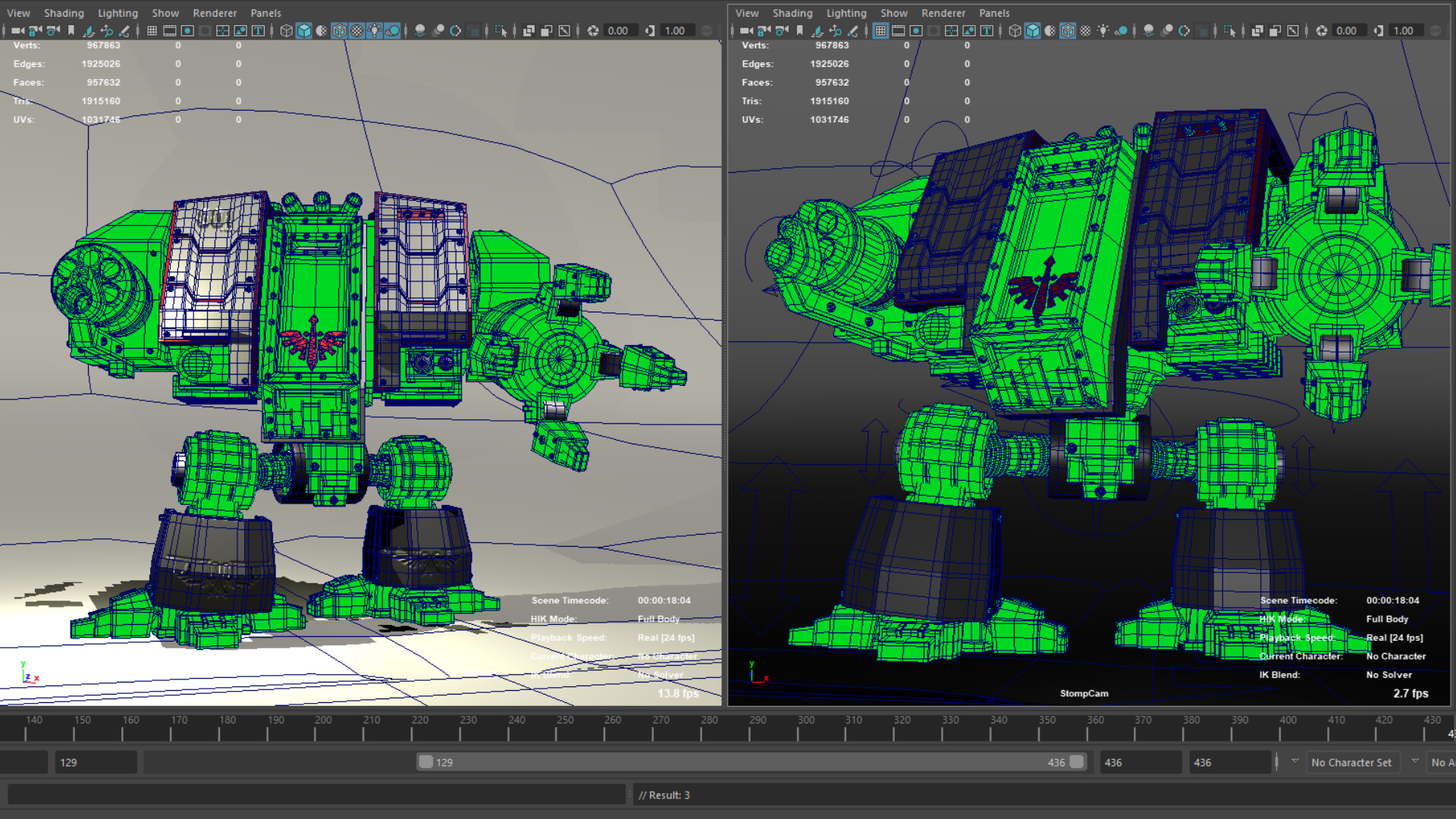Screen dimensions: 1456x819
Task: Toggle Textured display in left panel
Action: (x=357, y=30)
